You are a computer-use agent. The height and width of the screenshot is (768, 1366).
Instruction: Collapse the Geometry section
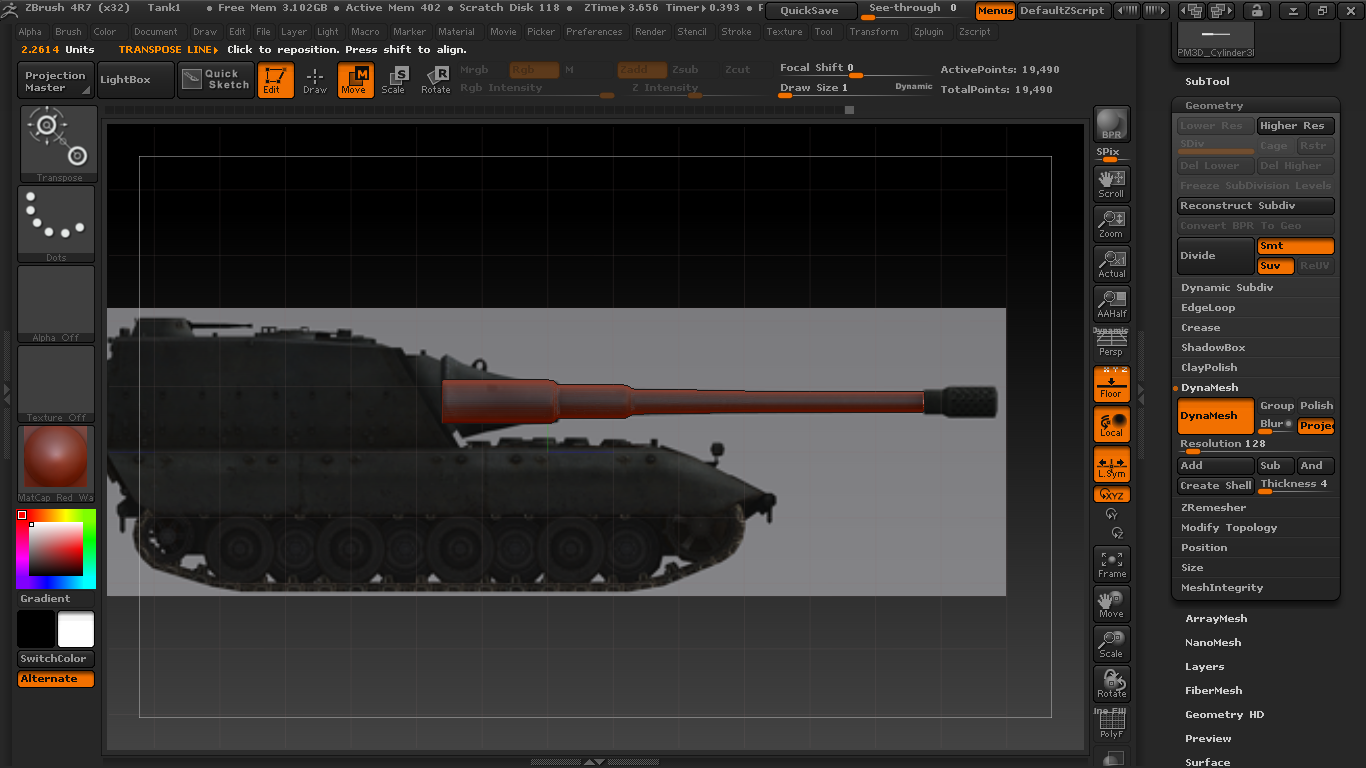(1214, 106)
